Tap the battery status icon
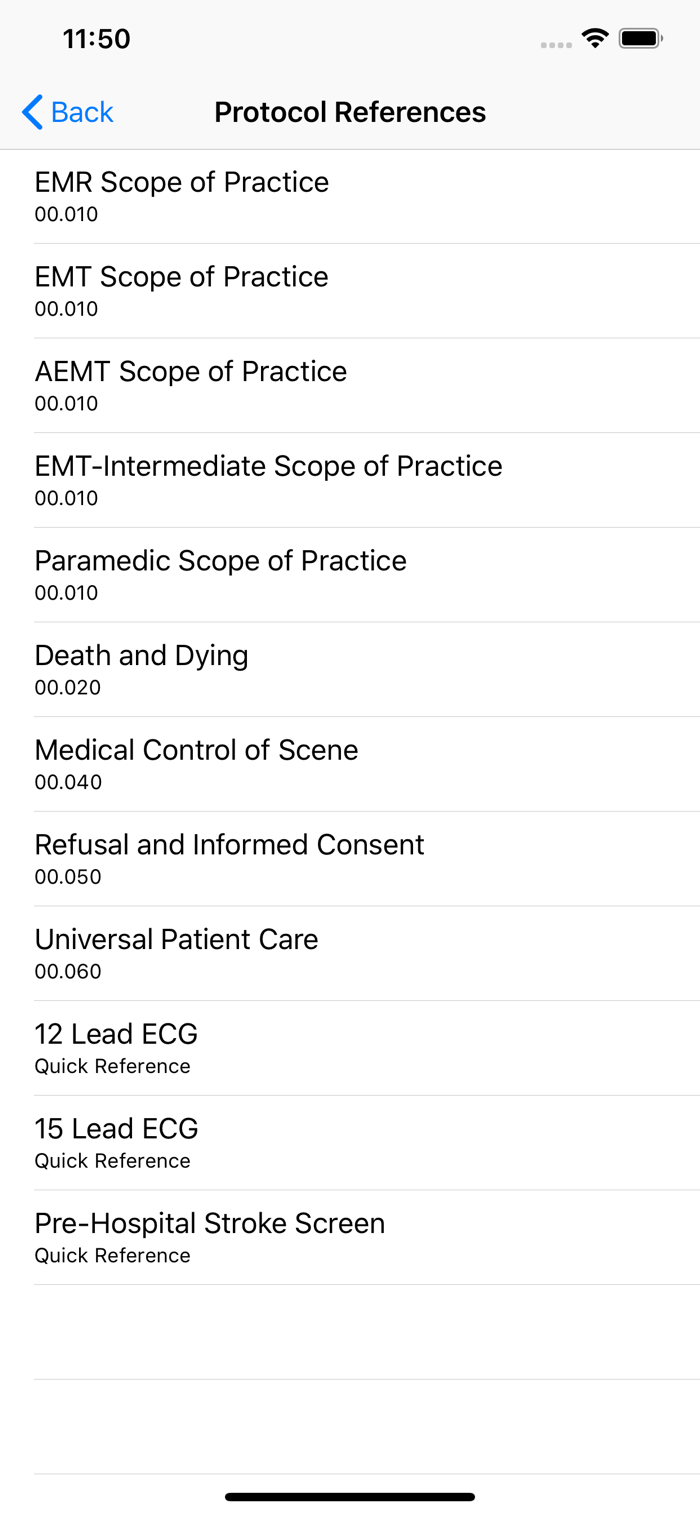This screenshot has width=700, height=1515. click(x=640, y=40)
